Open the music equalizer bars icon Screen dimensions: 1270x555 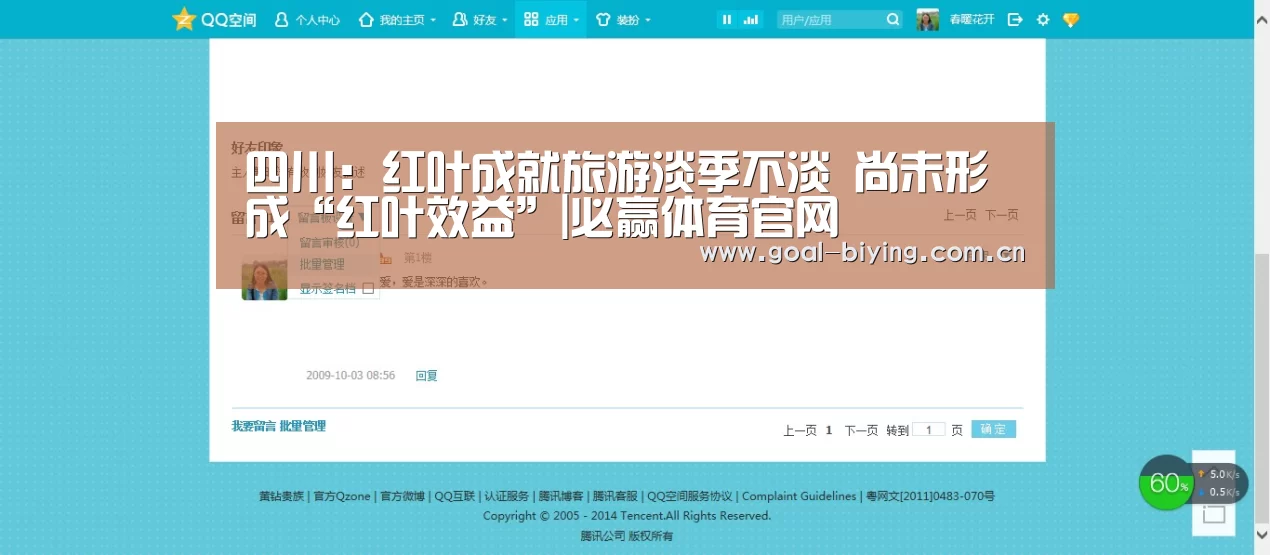point(751,19)
